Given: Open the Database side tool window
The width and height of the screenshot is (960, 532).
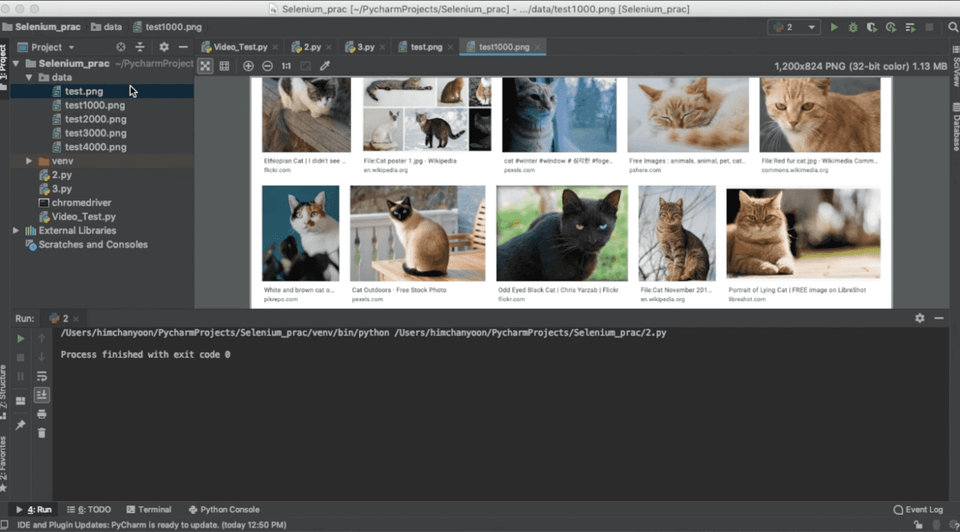Looking at the screenshot, I should click(x=955, y=127).
